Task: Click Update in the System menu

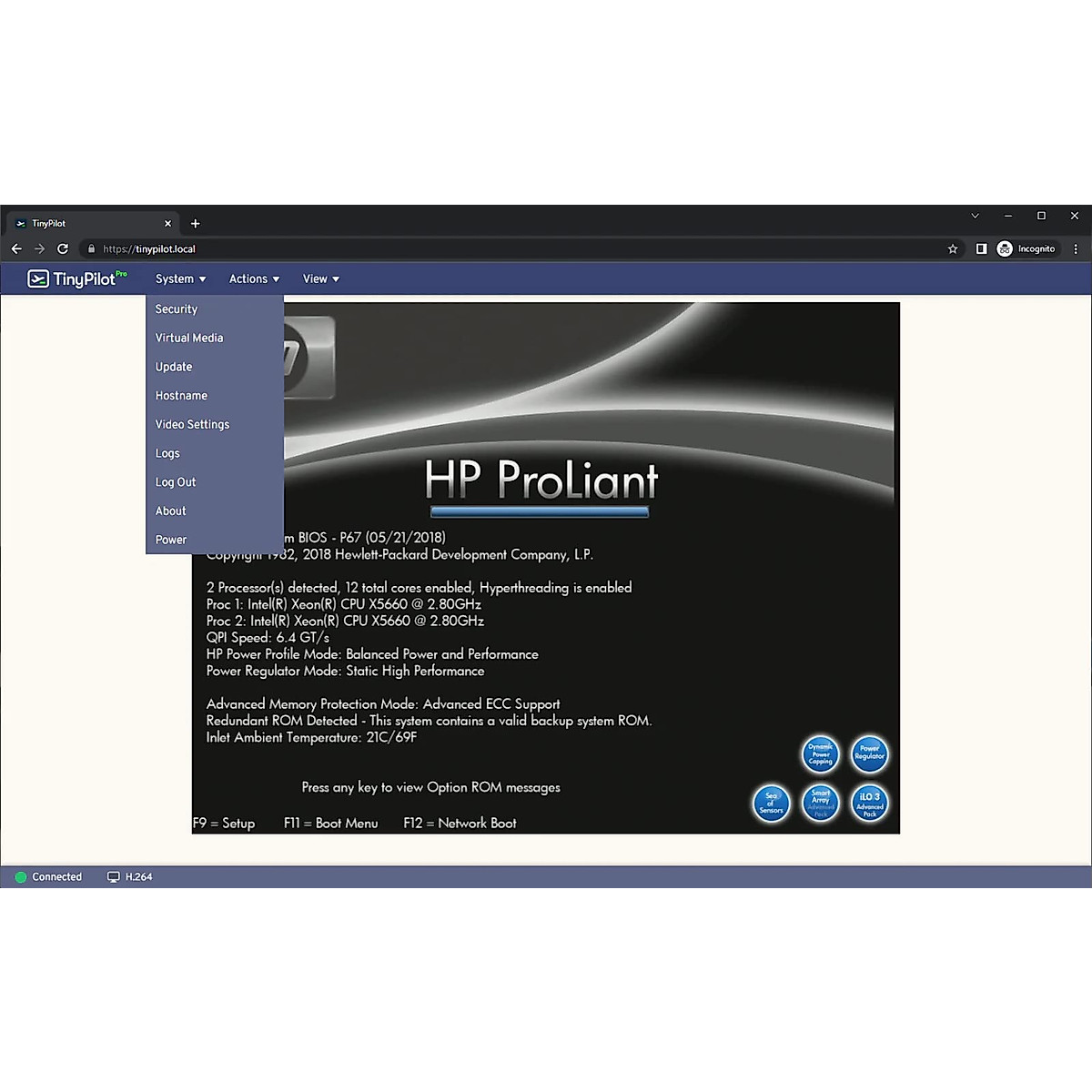Action: click(x=173, y=366)
